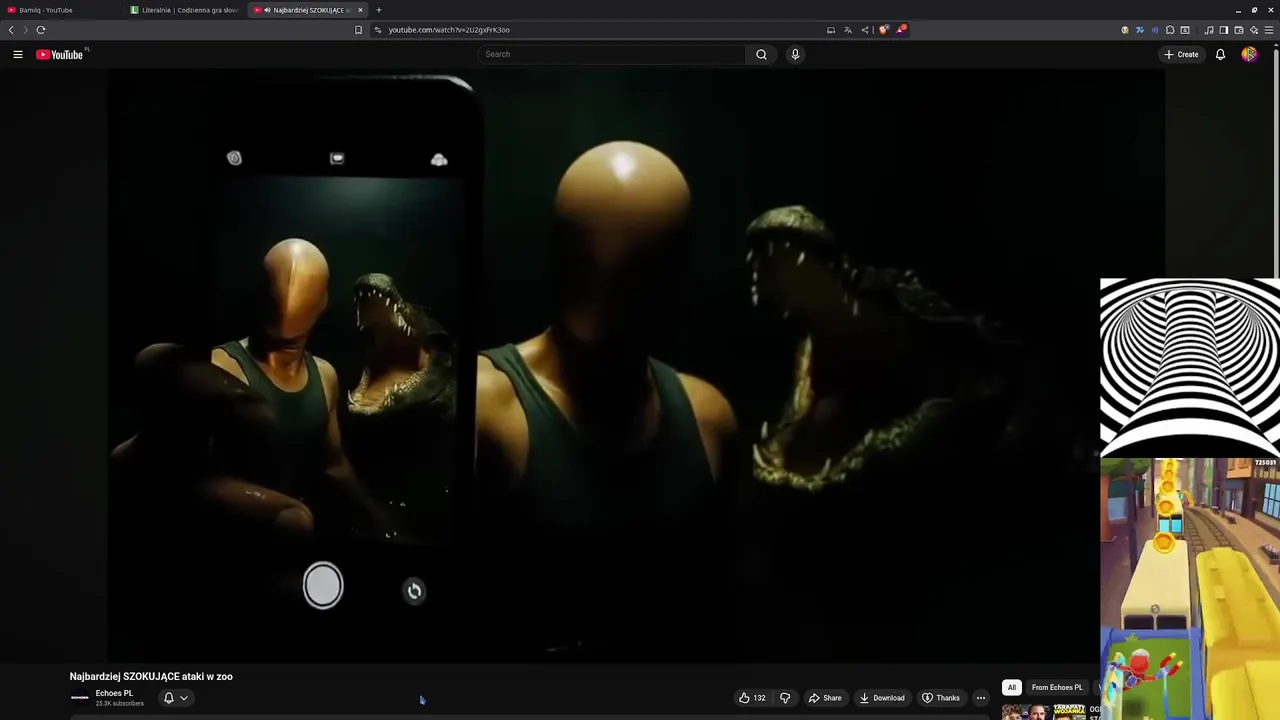Open the Echoes PL channel name link

click(114, 693)
